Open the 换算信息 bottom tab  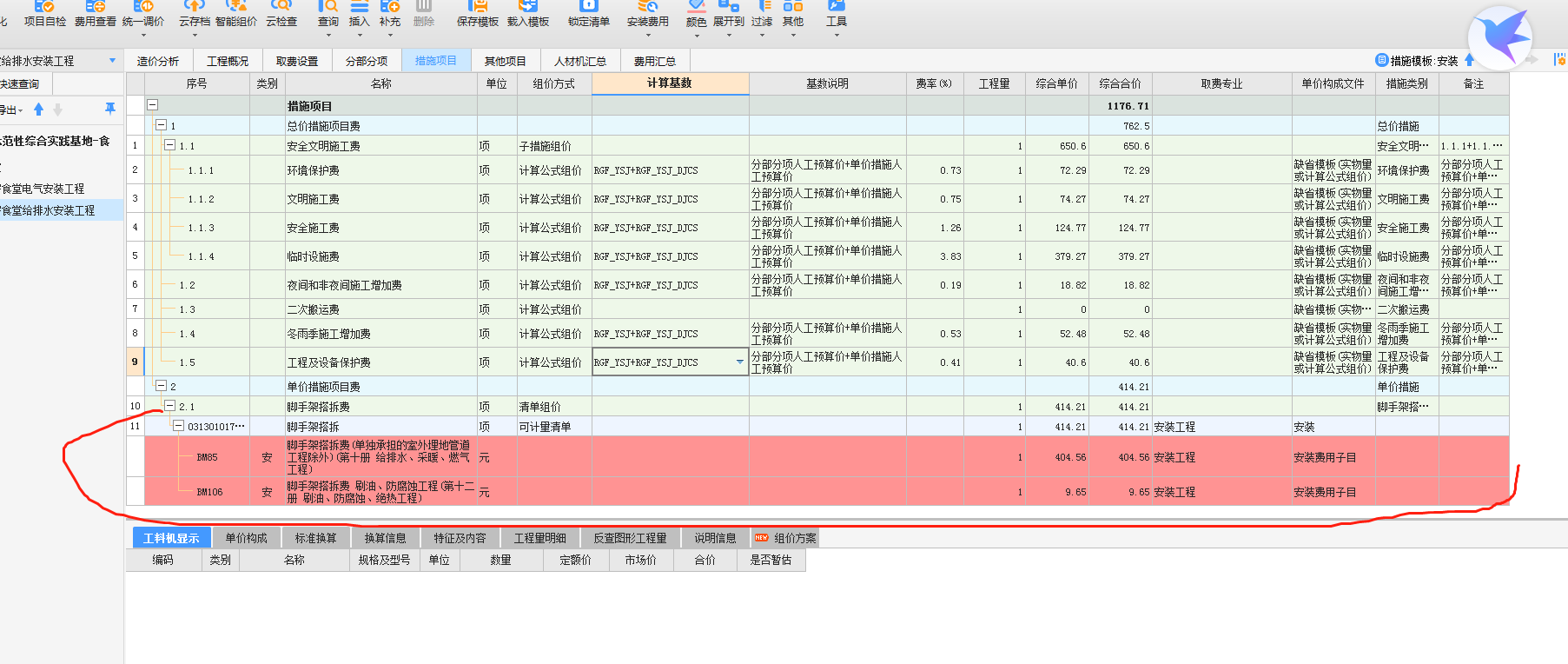coord(385,538)
